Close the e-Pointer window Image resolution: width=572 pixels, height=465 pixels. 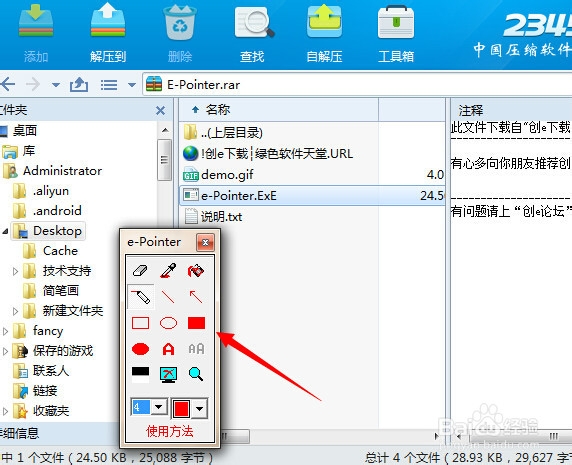(x=205, y=242)
